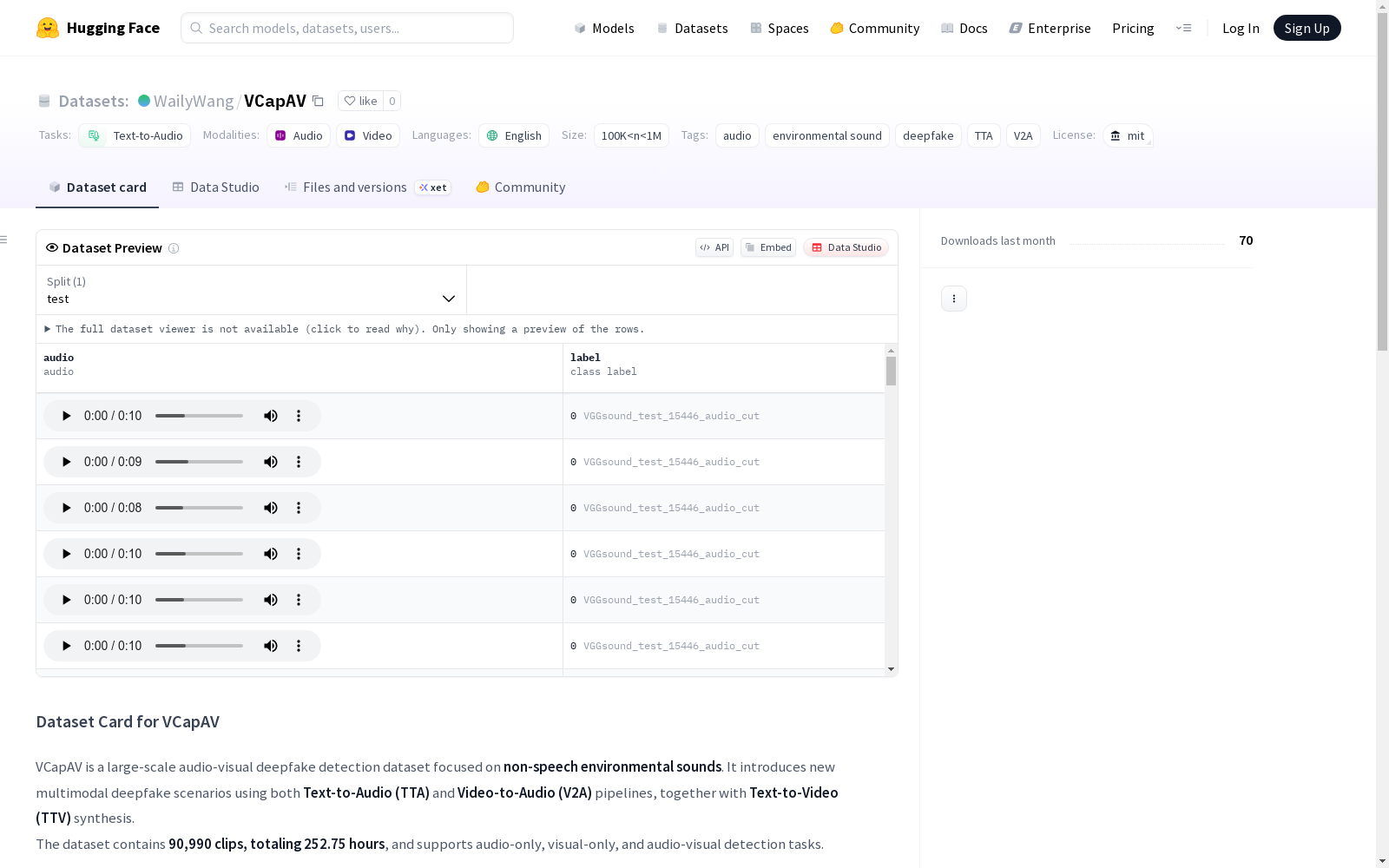Open the API panel of the preview
Screen dimensions: 1389x868
coord(714,247)
